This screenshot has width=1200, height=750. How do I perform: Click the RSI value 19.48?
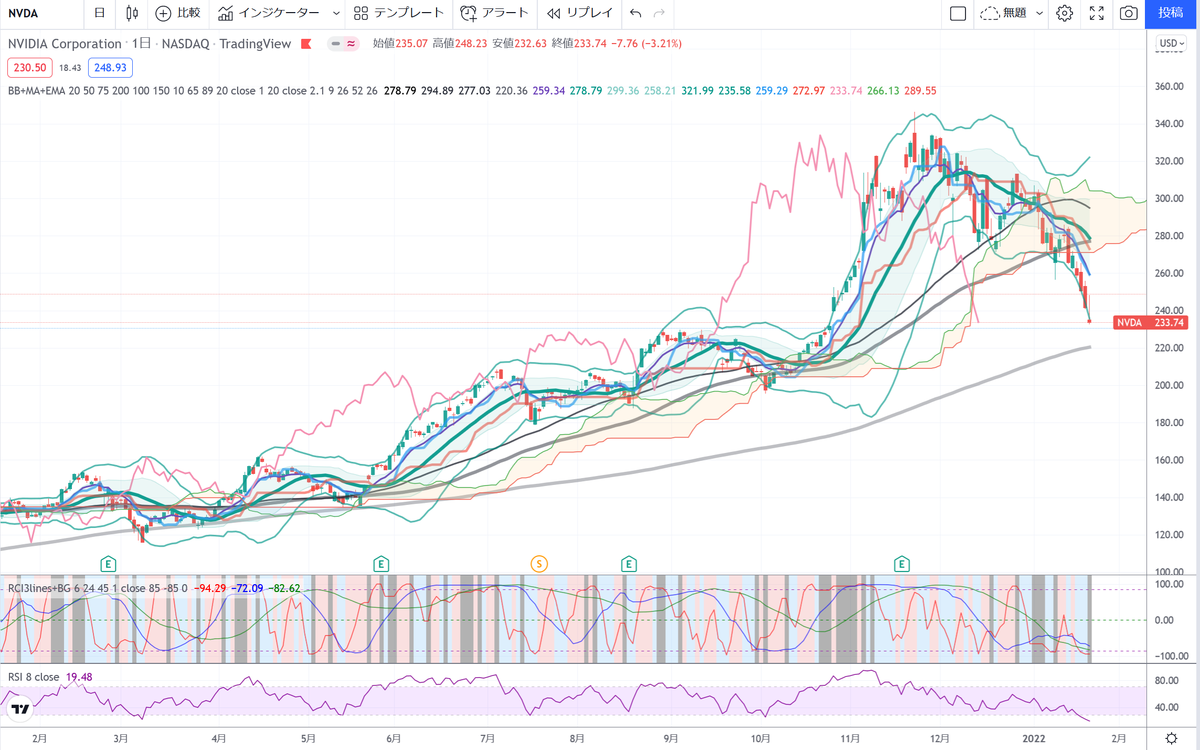(78, 677)
